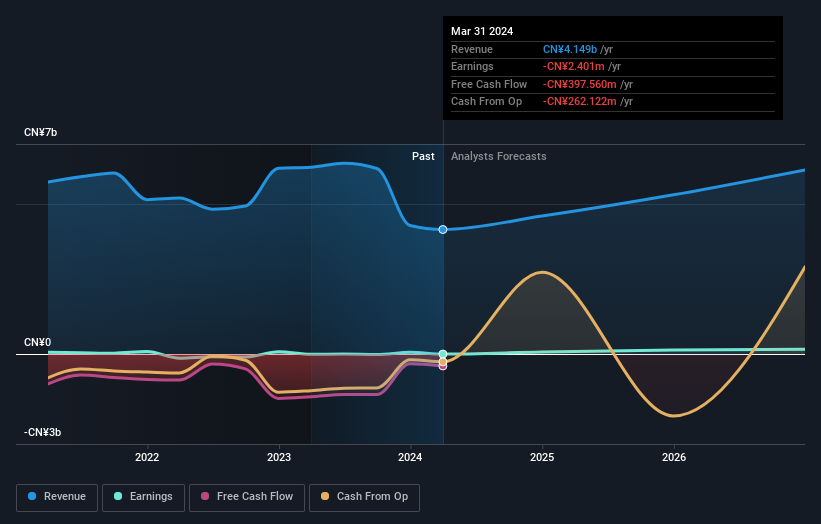Click the Cash From Op label in tooltip
821x524 pixels.
(x=486, y=102)
